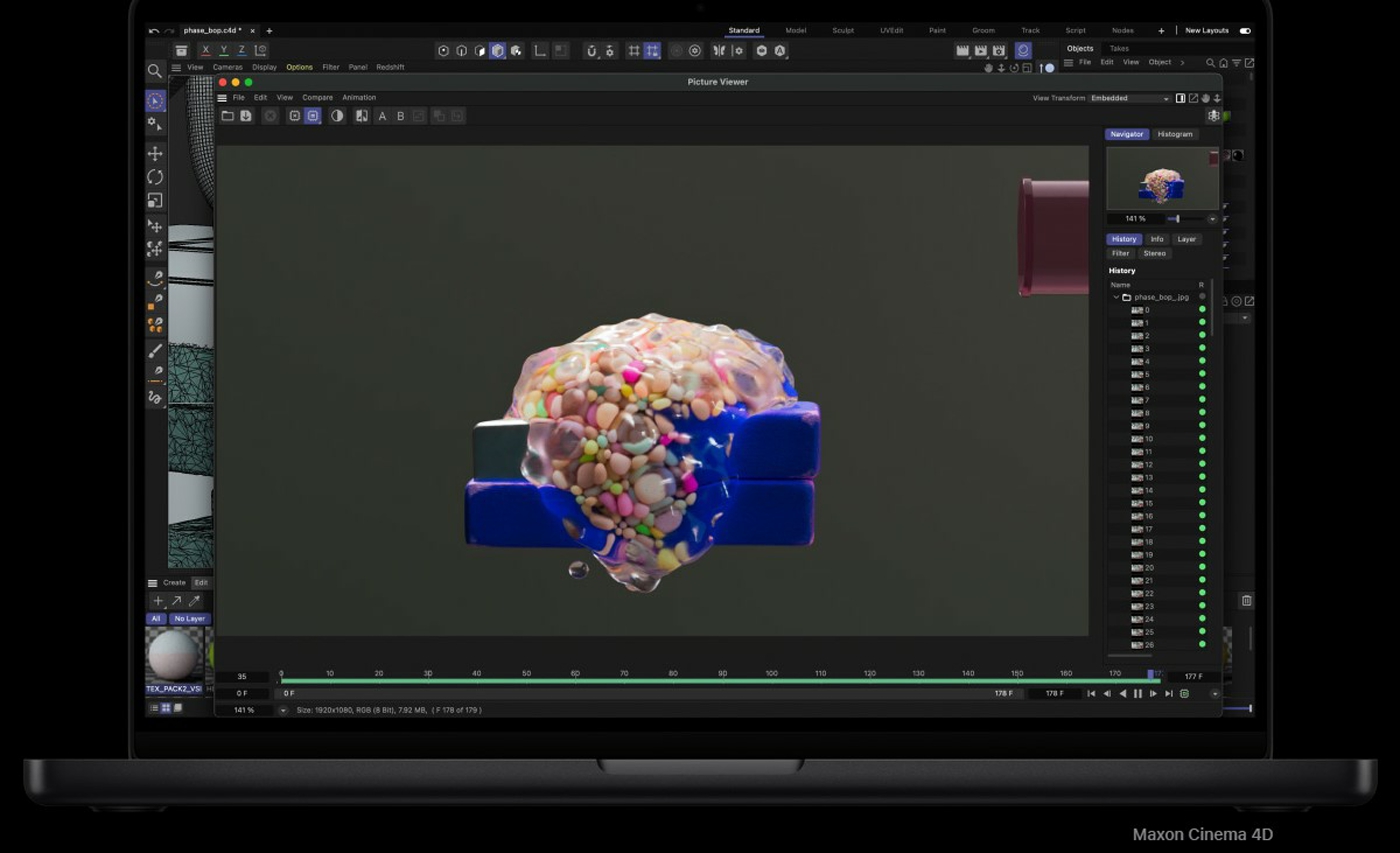This screenshot has height=853, width=1400.
Task: Expand more Objects manager menus chevron
Action: [1182, 63]
